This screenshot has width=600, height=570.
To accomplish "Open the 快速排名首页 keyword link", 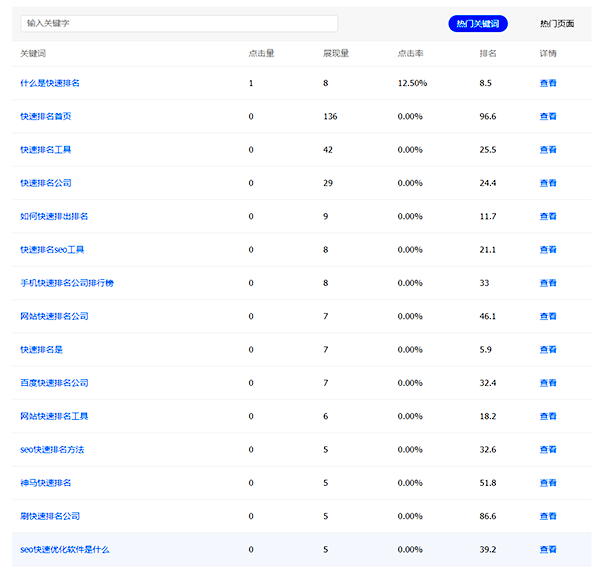I will 46,116.
